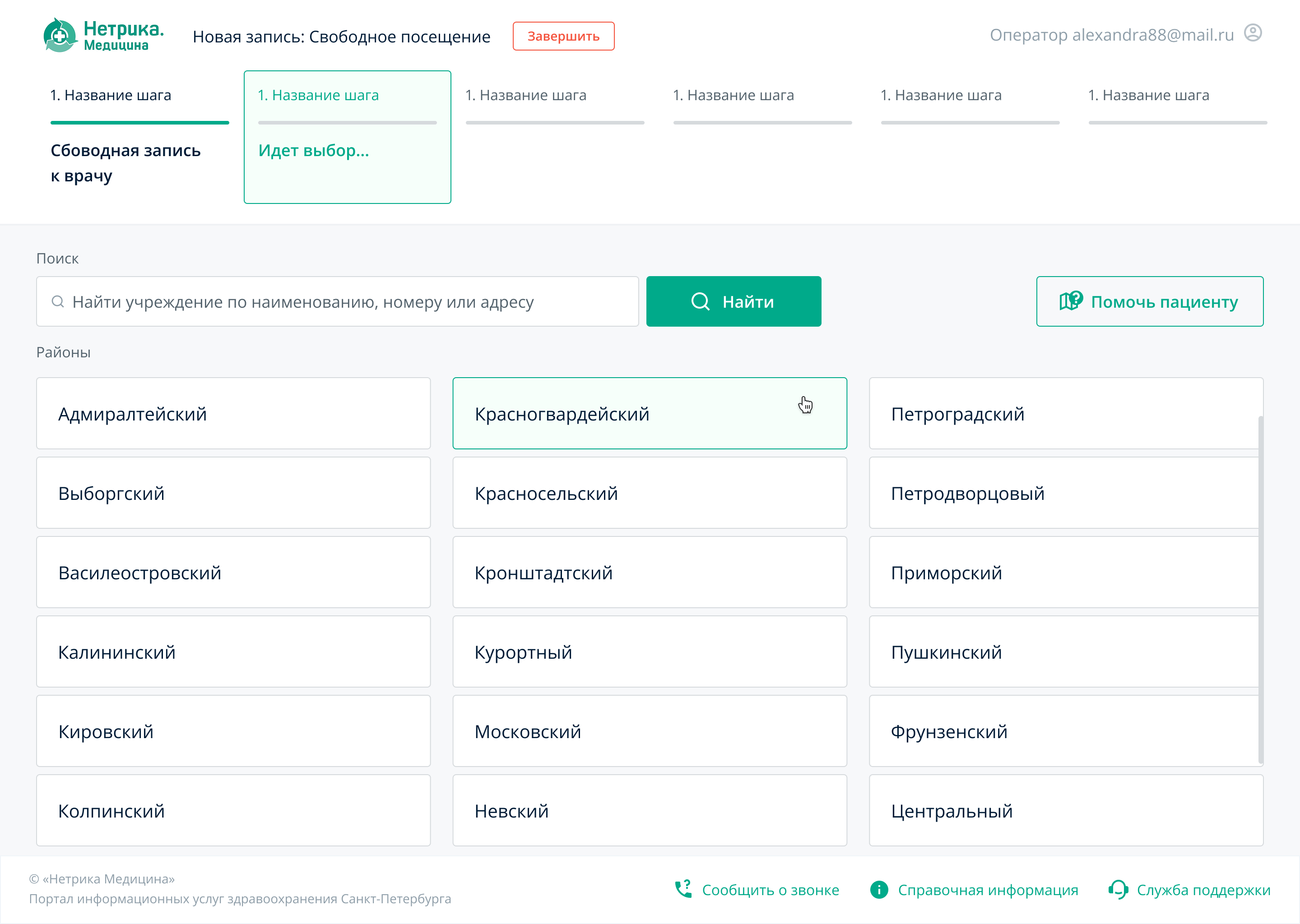Click the info icon near Справочная информация
The width and height of the screenshot is (1300, 924).
[x=879, y=890]
